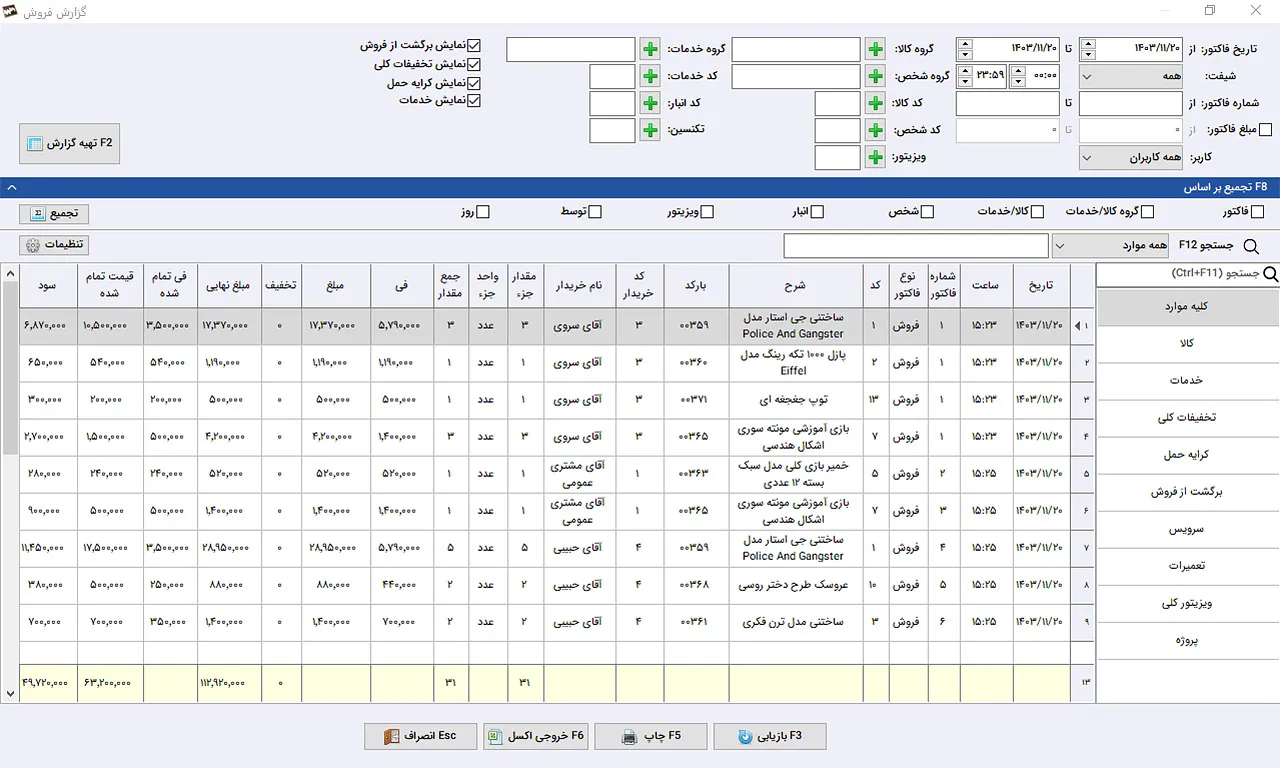
Task: Cancel with the Esc انصراف button
Action: click(x=420, y=737)
